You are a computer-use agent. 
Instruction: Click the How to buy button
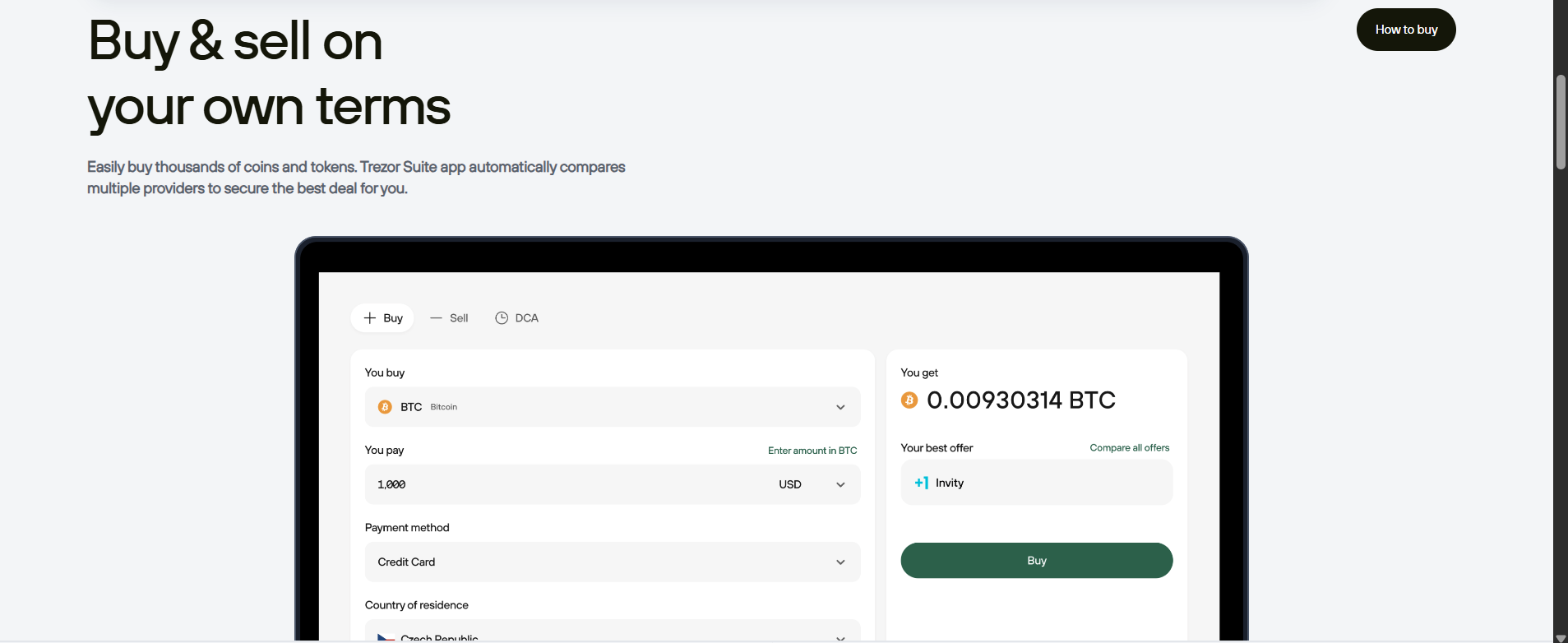1406,30
